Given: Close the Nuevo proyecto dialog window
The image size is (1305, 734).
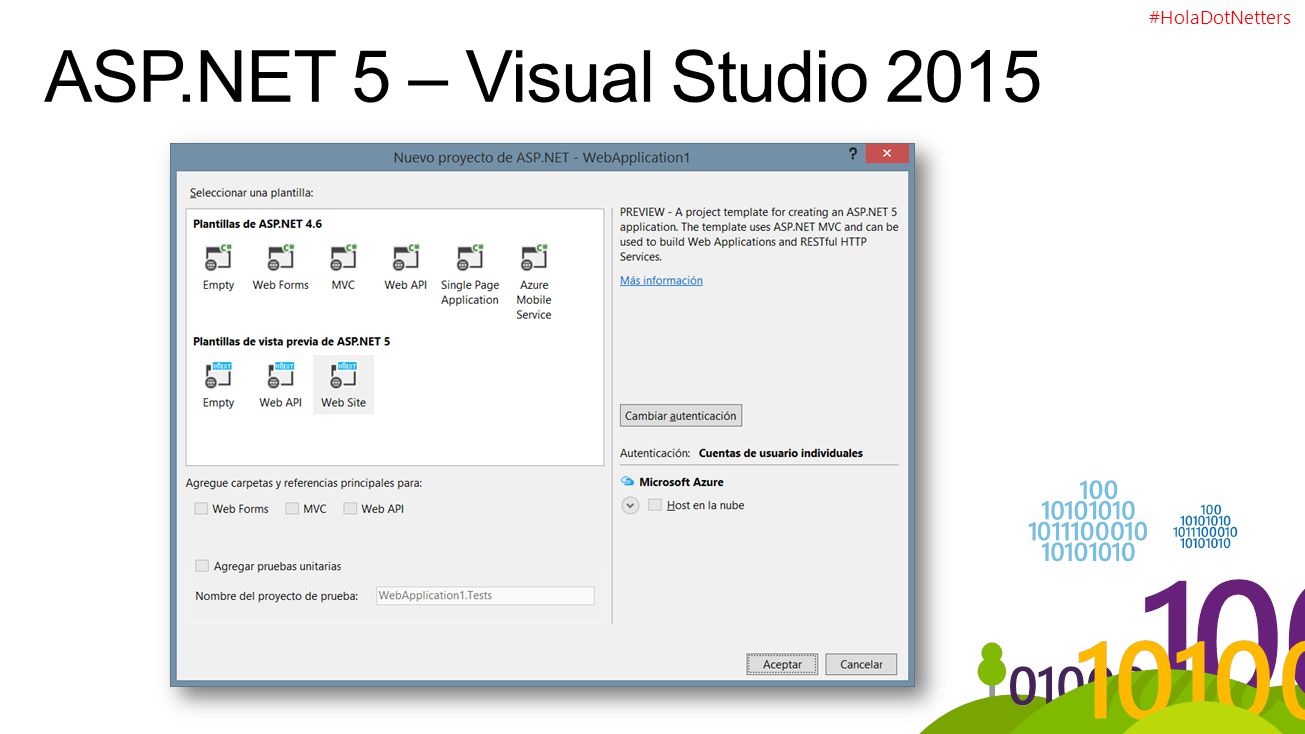Looking at the screenshot, I should point(887,154).
